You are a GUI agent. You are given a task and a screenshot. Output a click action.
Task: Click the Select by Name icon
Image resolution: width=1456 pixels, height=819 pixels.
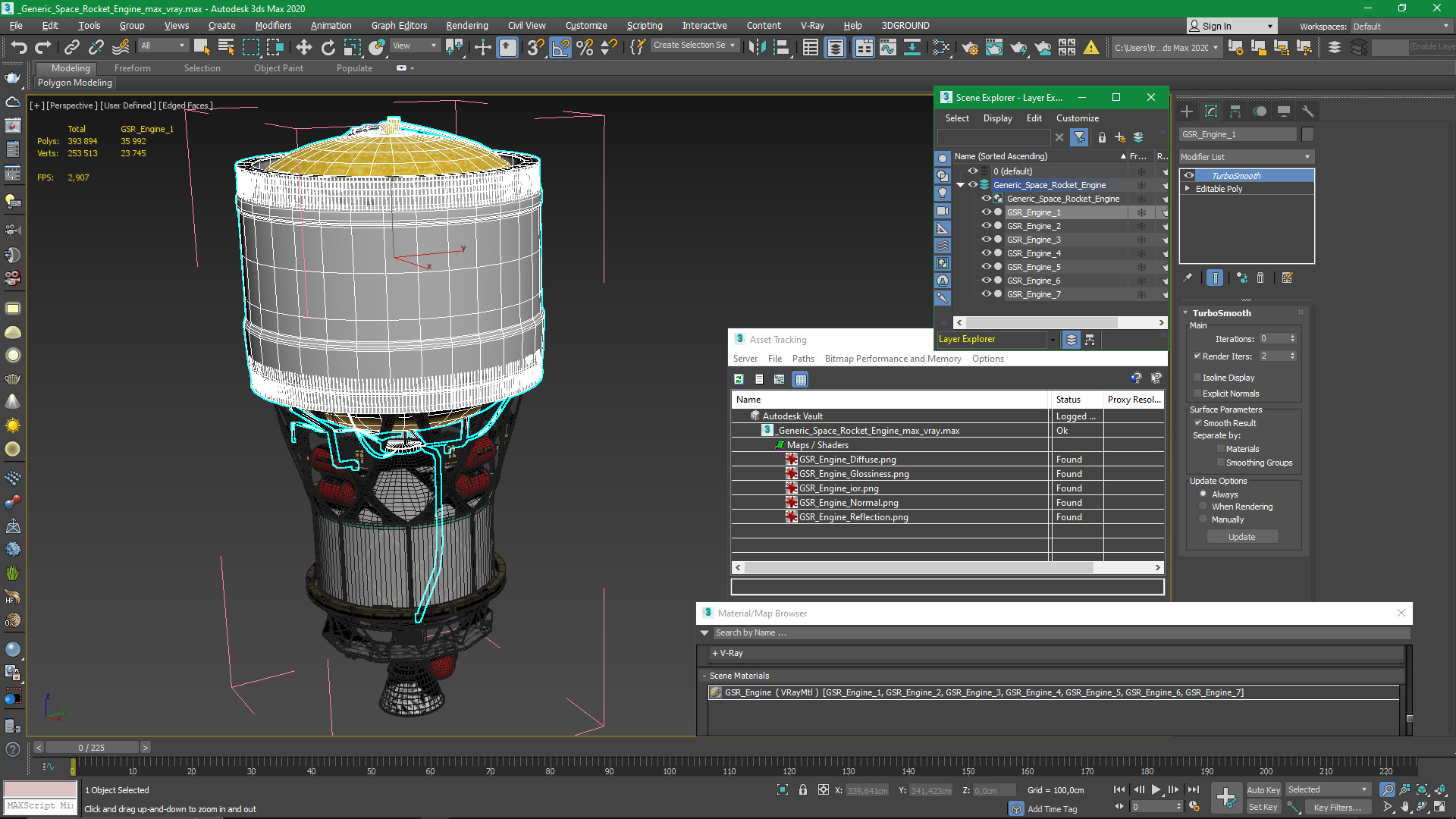(x=225, y=47)
